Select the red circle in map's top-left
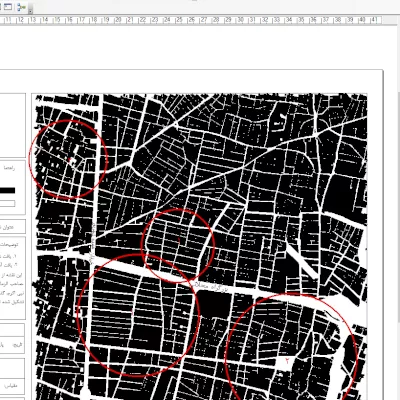Viewport: 400px width, 400px height. pos(68,159)
